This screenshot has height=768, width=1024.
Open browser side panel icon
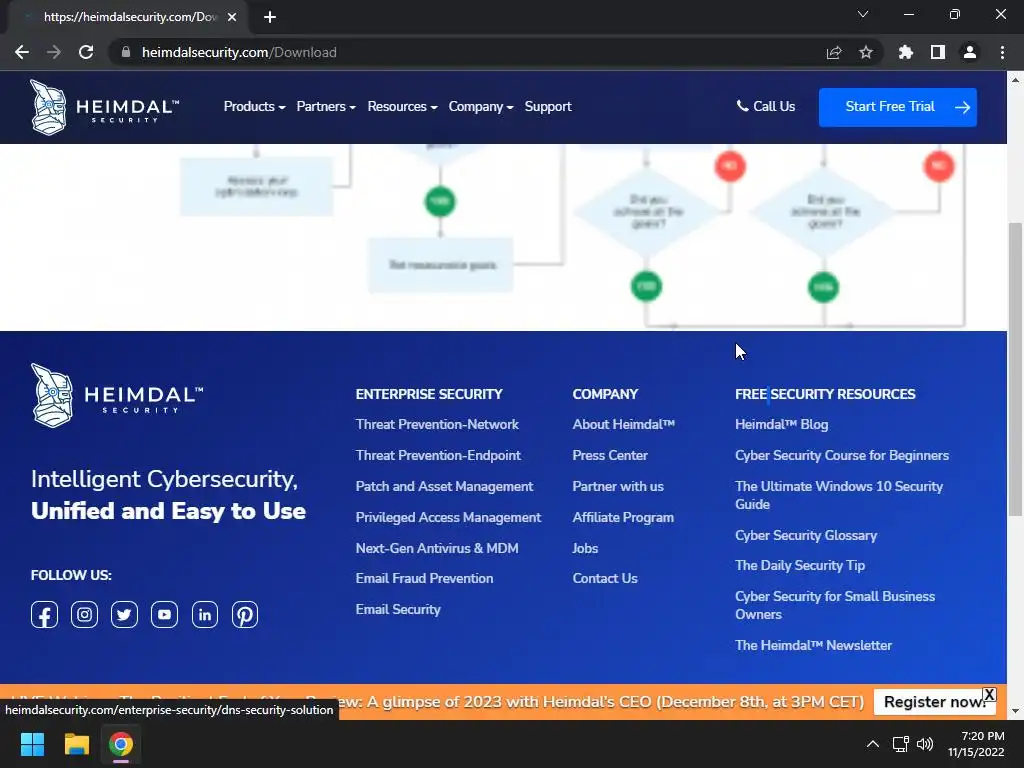(x=938, y=52)
